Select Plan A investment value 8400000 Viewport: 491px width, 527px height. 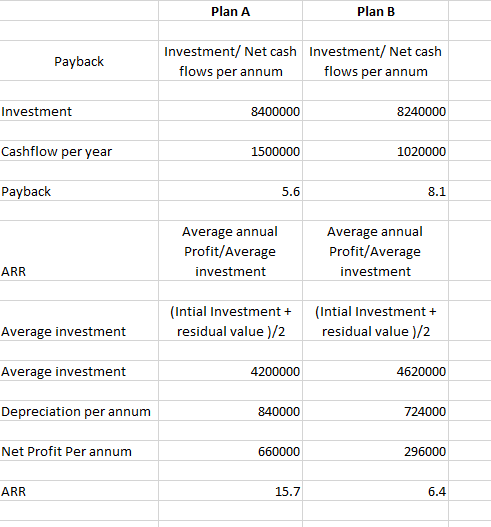(231, 111)
